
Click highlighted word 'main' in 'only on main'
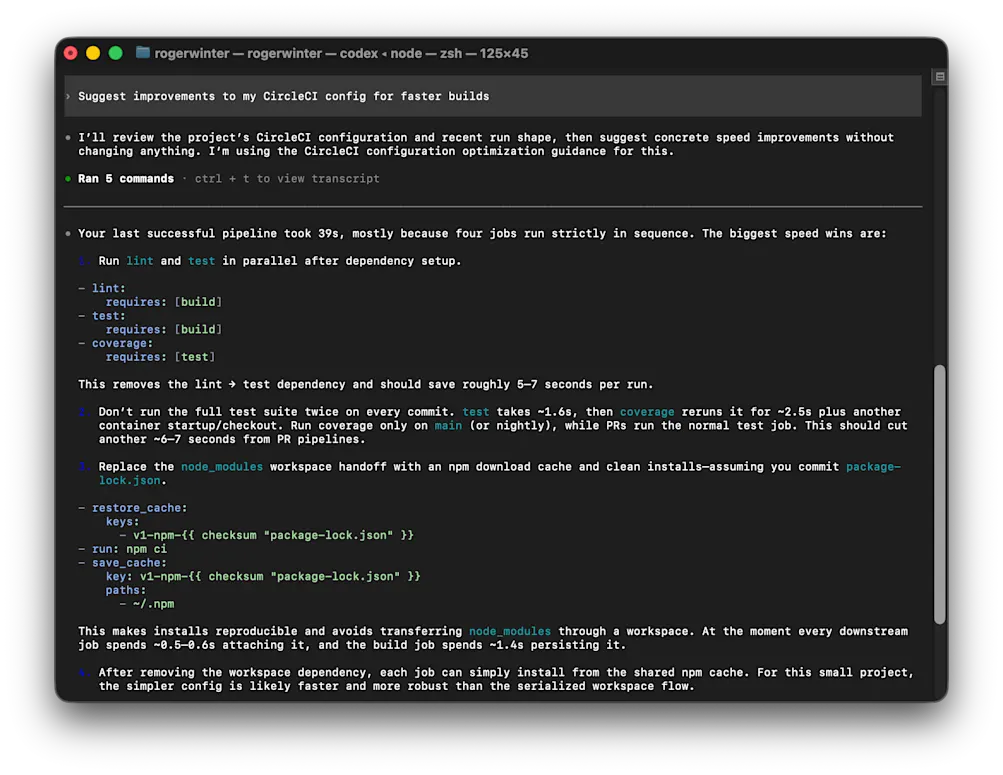point(448,426)
